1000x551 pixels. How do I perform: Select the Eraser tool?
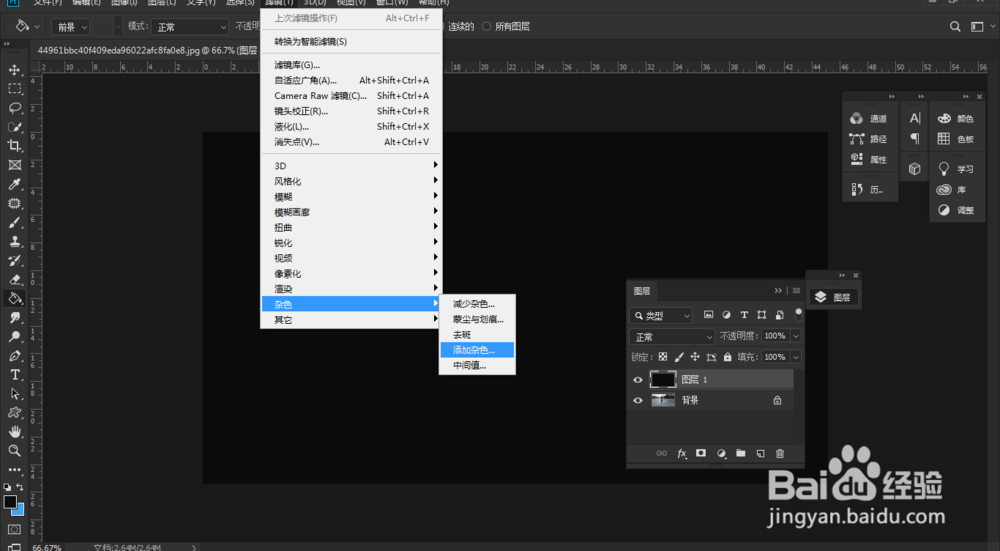[x=15, y=279]
